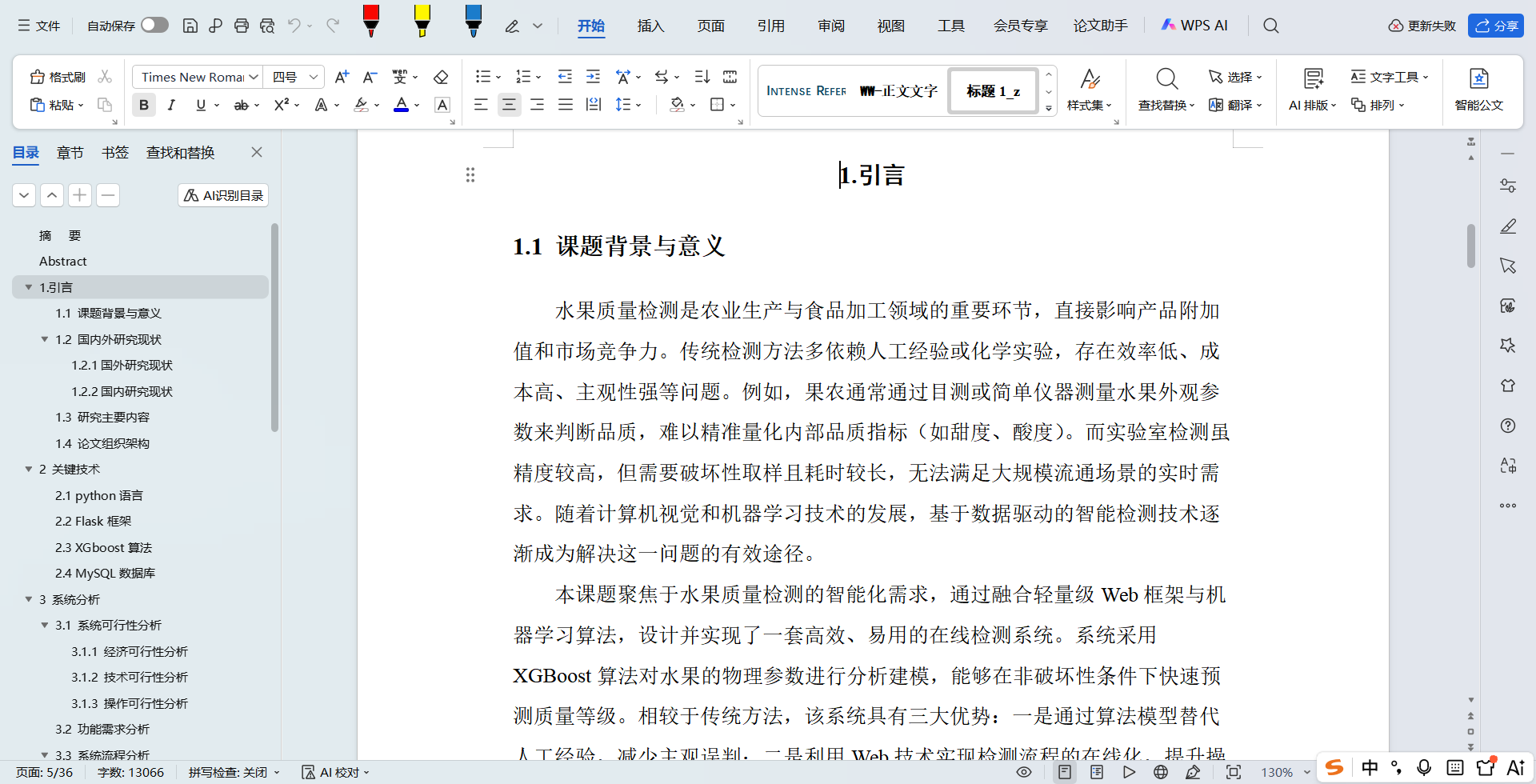The width and height of the screenshot is (1536, 784).
Task: Click the save document icon
Action: (190, 26)
